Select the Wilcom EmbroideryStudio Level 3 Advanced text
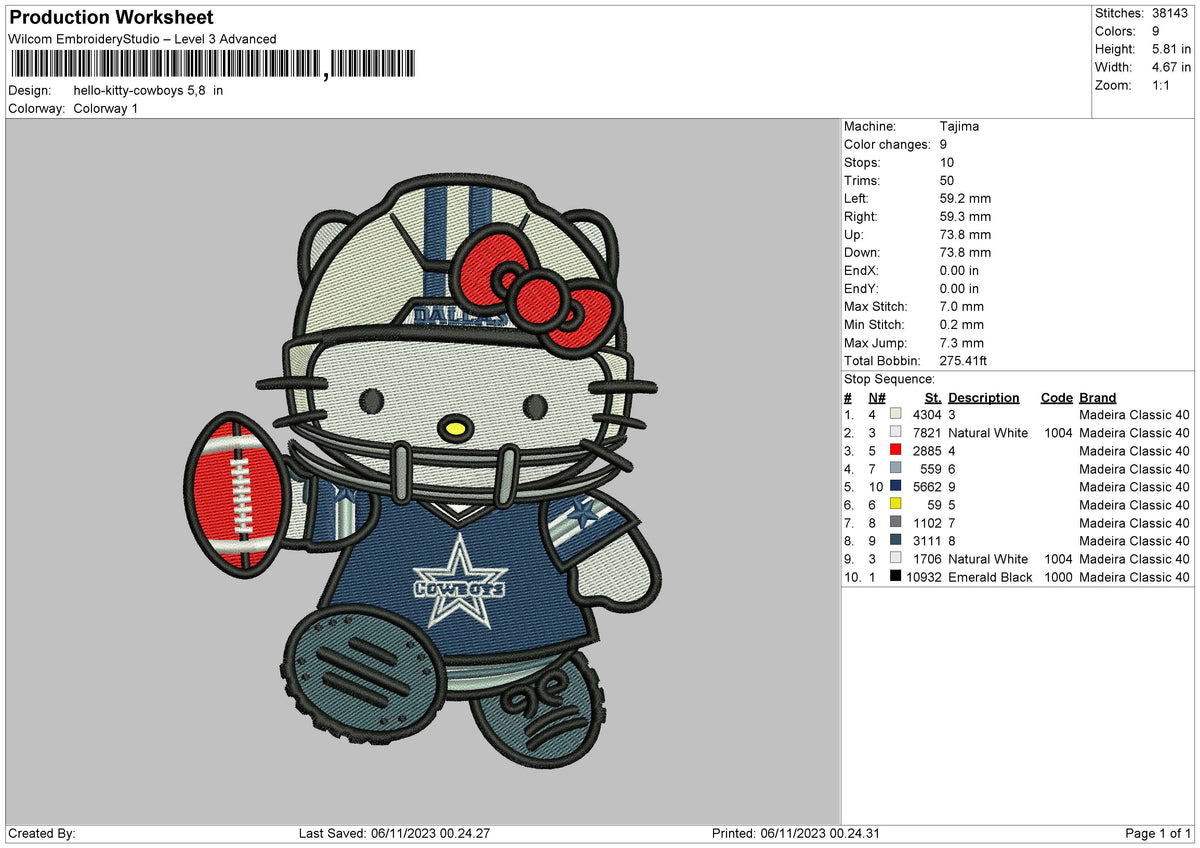The width and height of the screenshot is (1200, 848). (142, 39)
